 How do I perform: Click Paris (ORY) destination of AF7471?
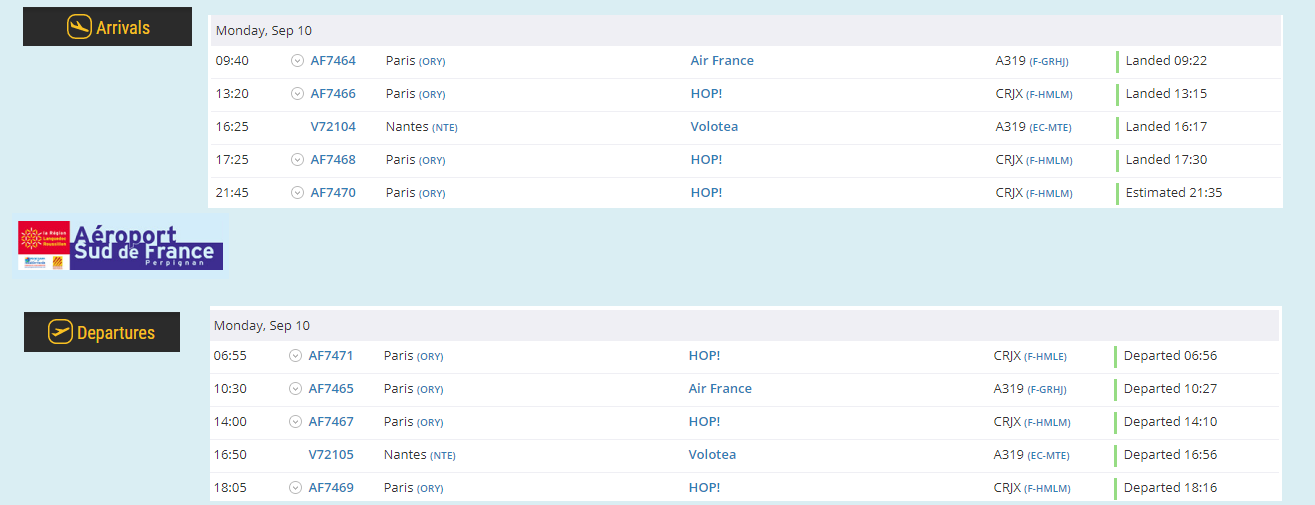pyautogui.click(x=414, y=356)
